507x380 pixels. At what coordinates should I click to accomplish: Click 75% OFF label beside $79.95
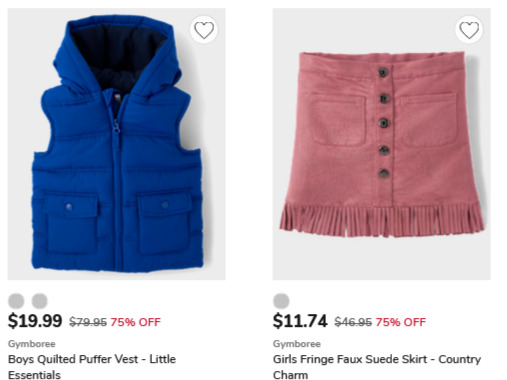tap(135, 322)
